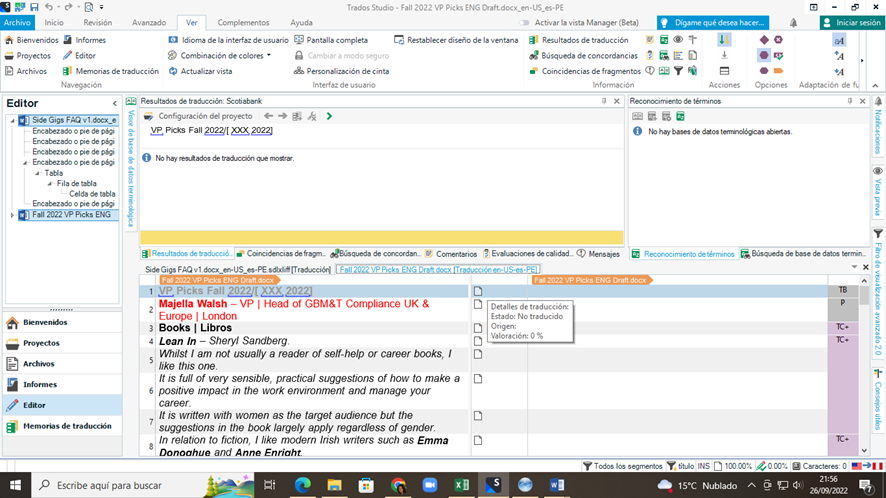Image resolution: width=886 pixels, height=498 pixels.
Task: Open Bienvenidos view in ribbon
Action: tap(32, 40)
